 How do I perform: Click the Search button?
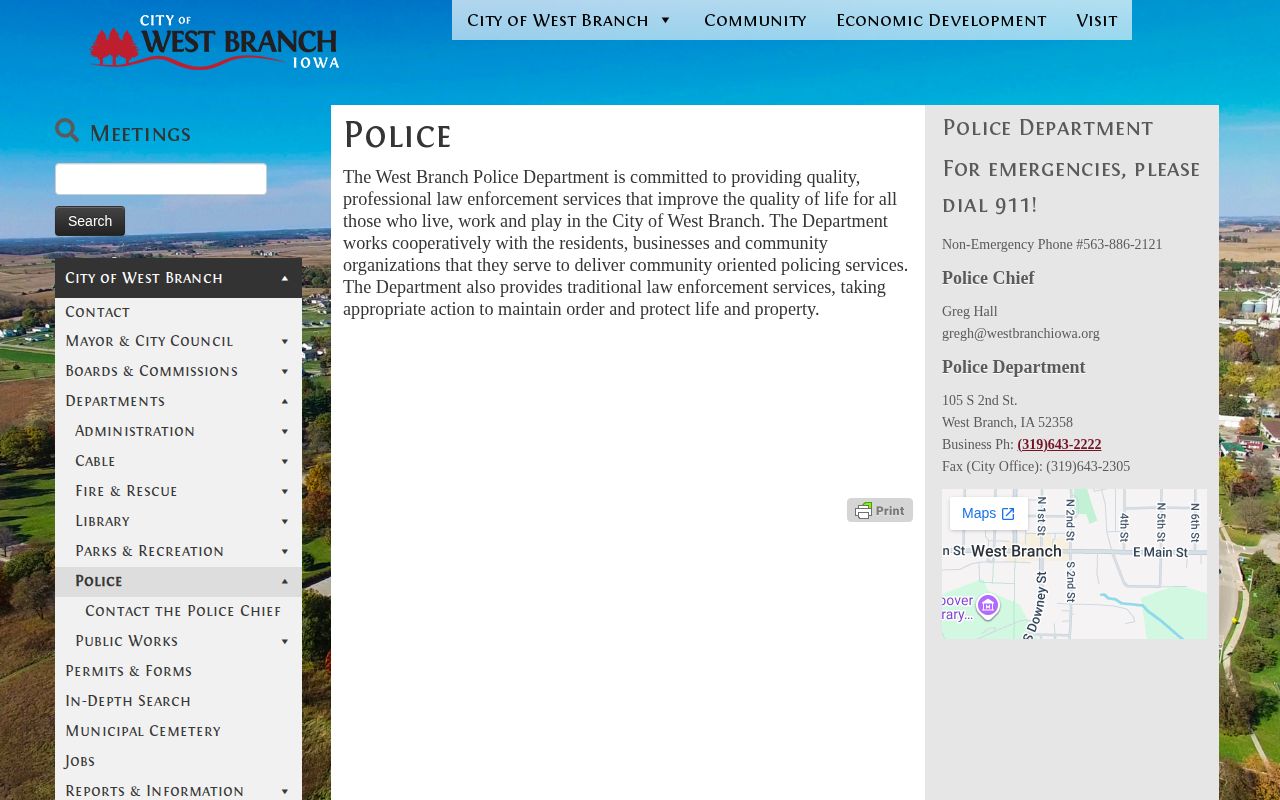(90, 221)
